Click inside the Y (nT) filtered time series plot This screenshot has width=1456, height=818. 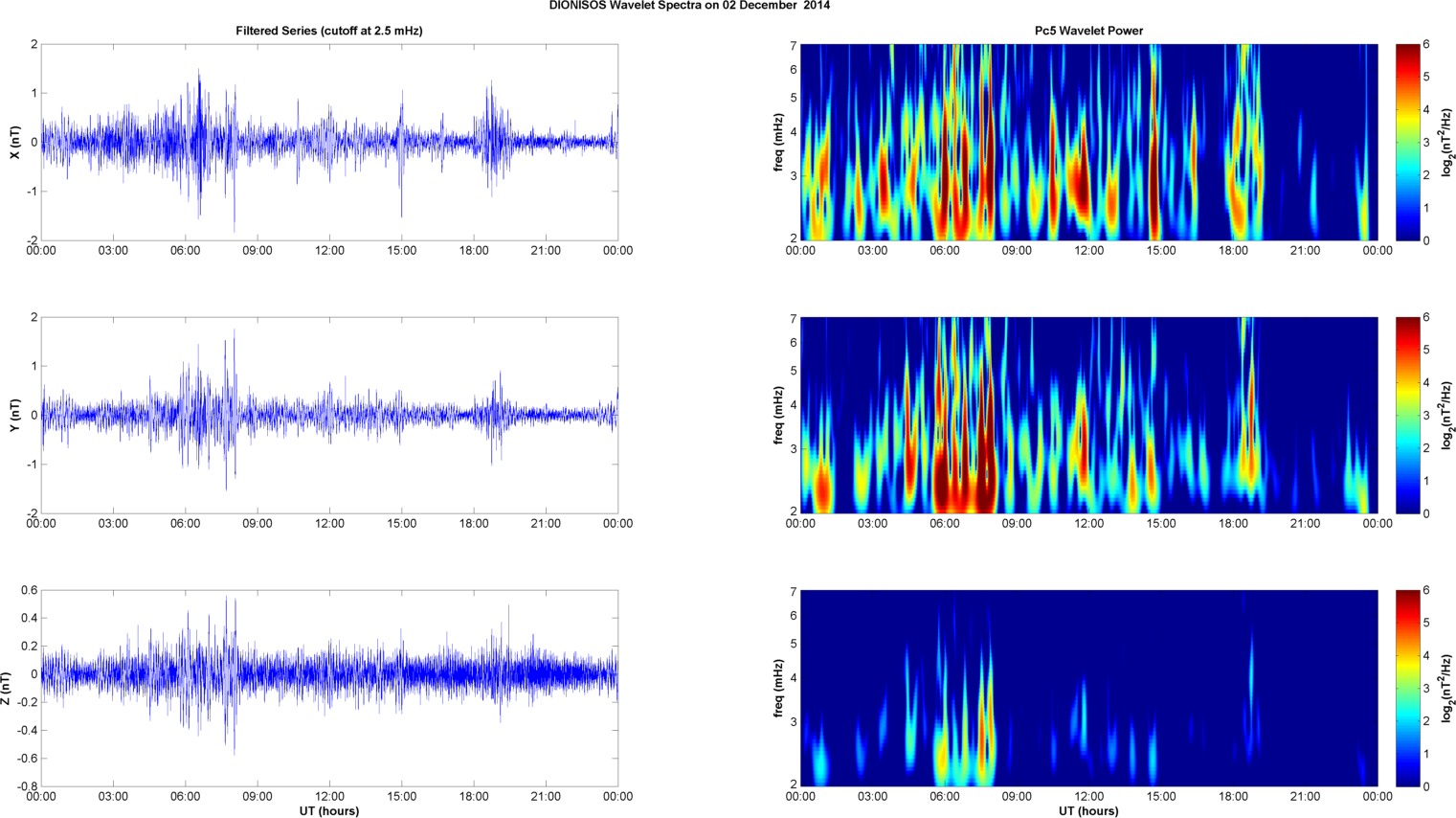click(329, 416)
